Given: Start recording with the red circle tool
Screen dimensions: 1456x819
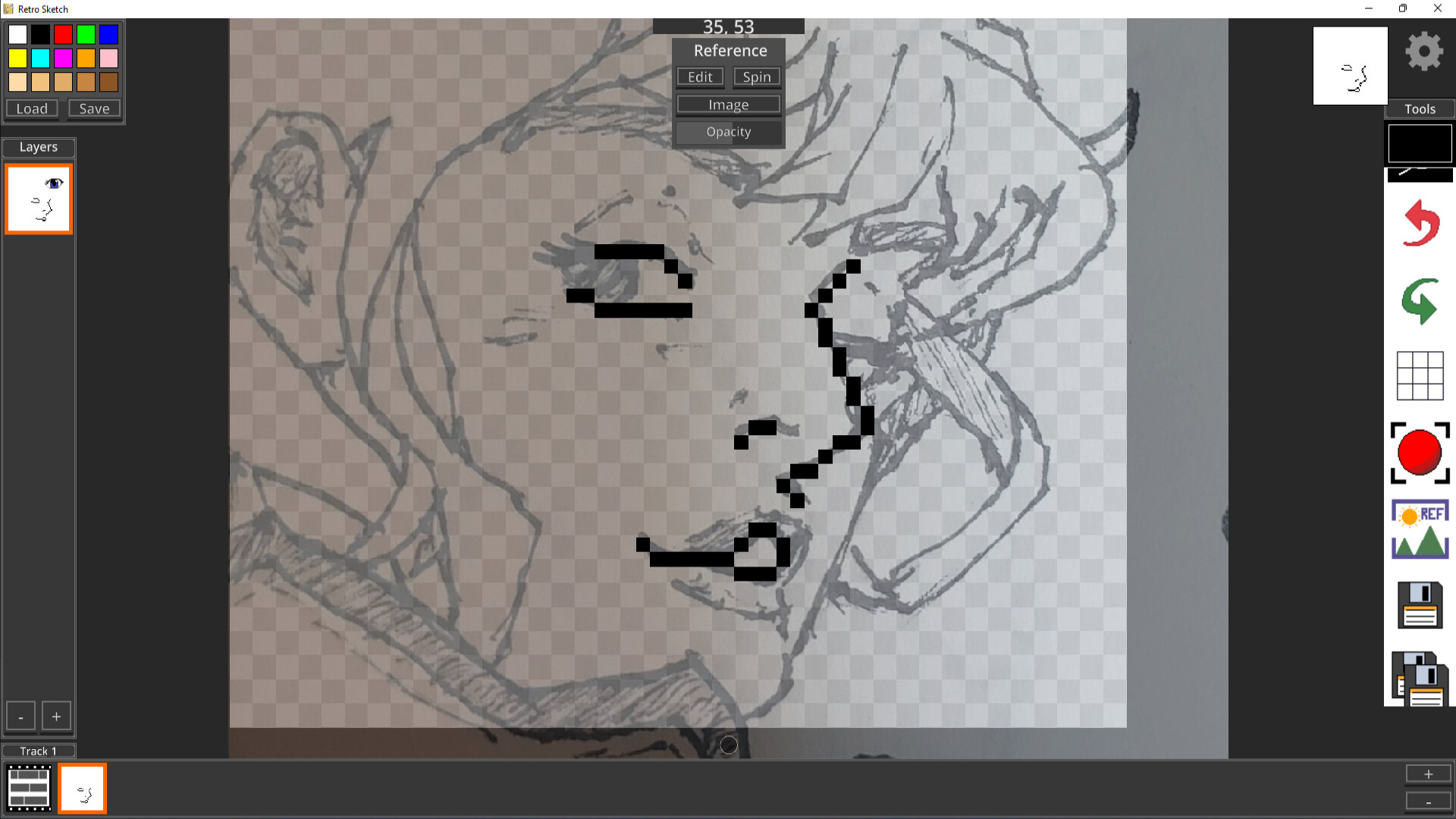Looking at the screenshot, I should coord(1420,453).
